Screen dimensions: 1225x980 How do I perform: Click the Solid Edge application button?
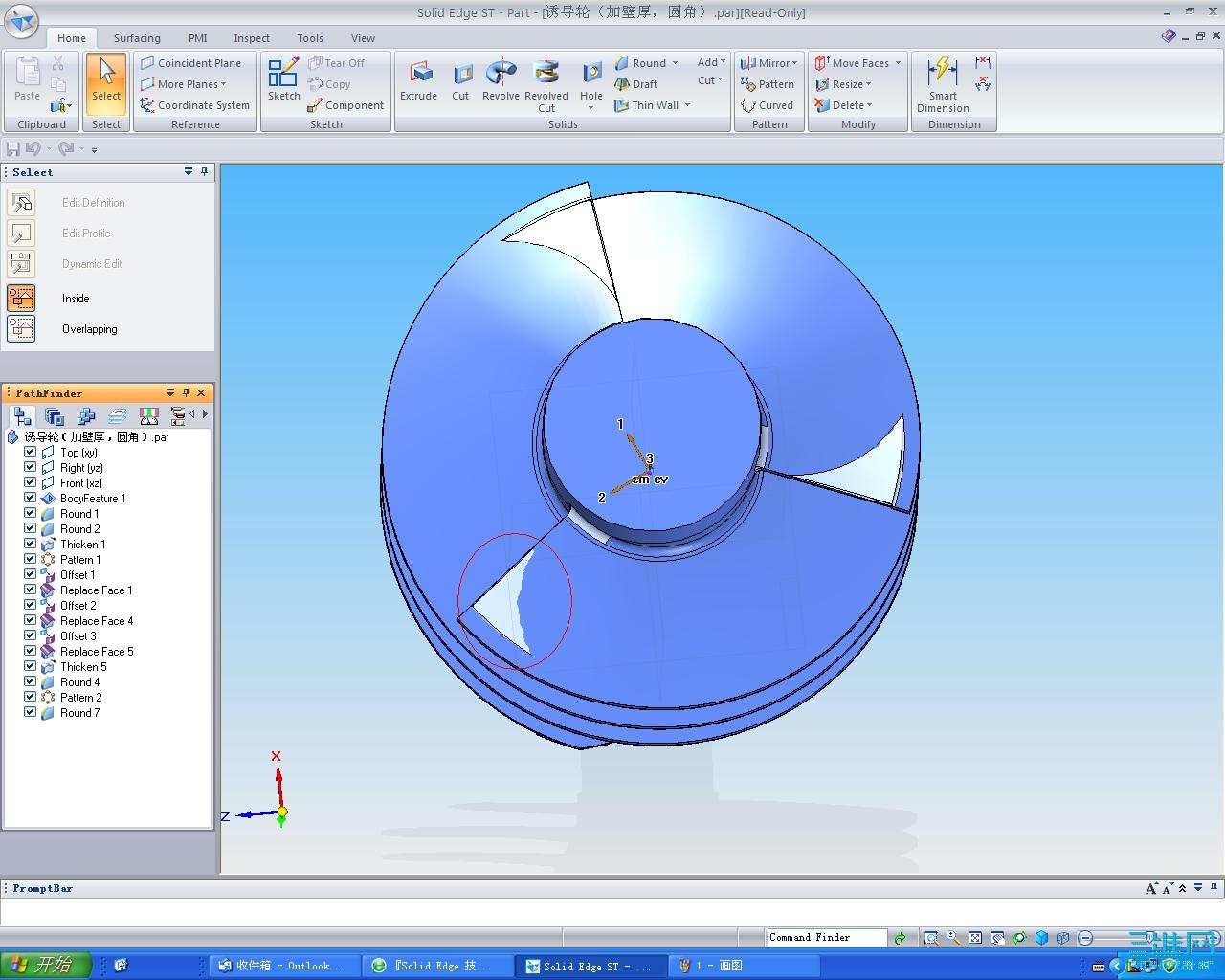[22, 21]
